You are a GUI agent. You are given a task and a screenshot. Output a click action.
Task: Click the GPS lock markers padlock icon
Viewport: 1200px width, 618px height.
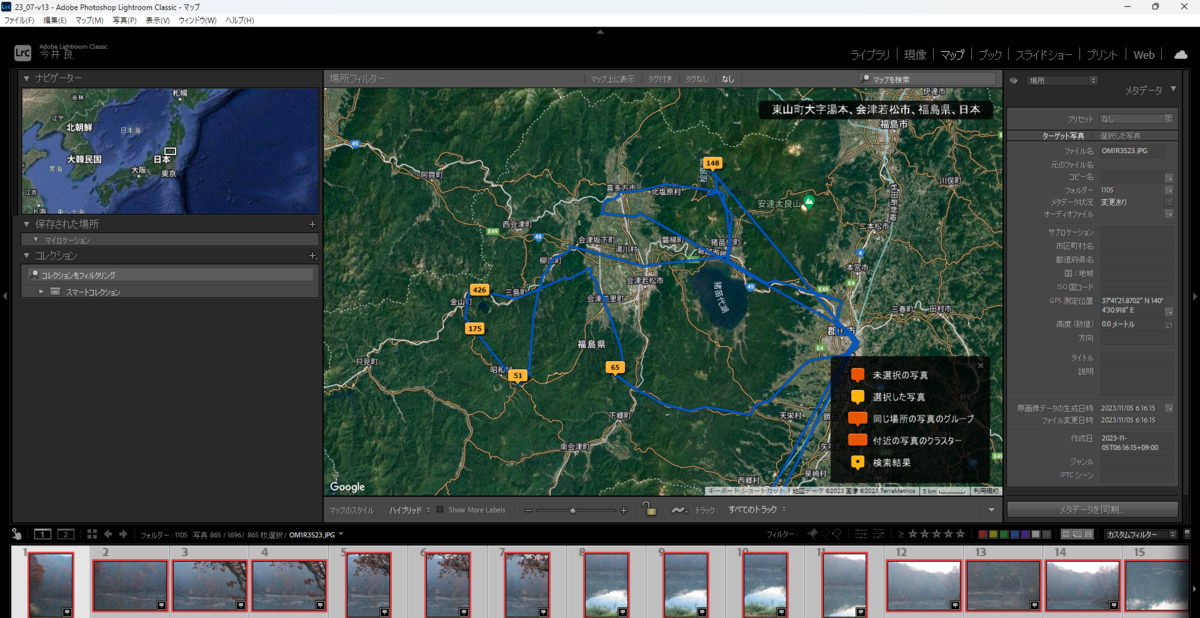[651, 510]
